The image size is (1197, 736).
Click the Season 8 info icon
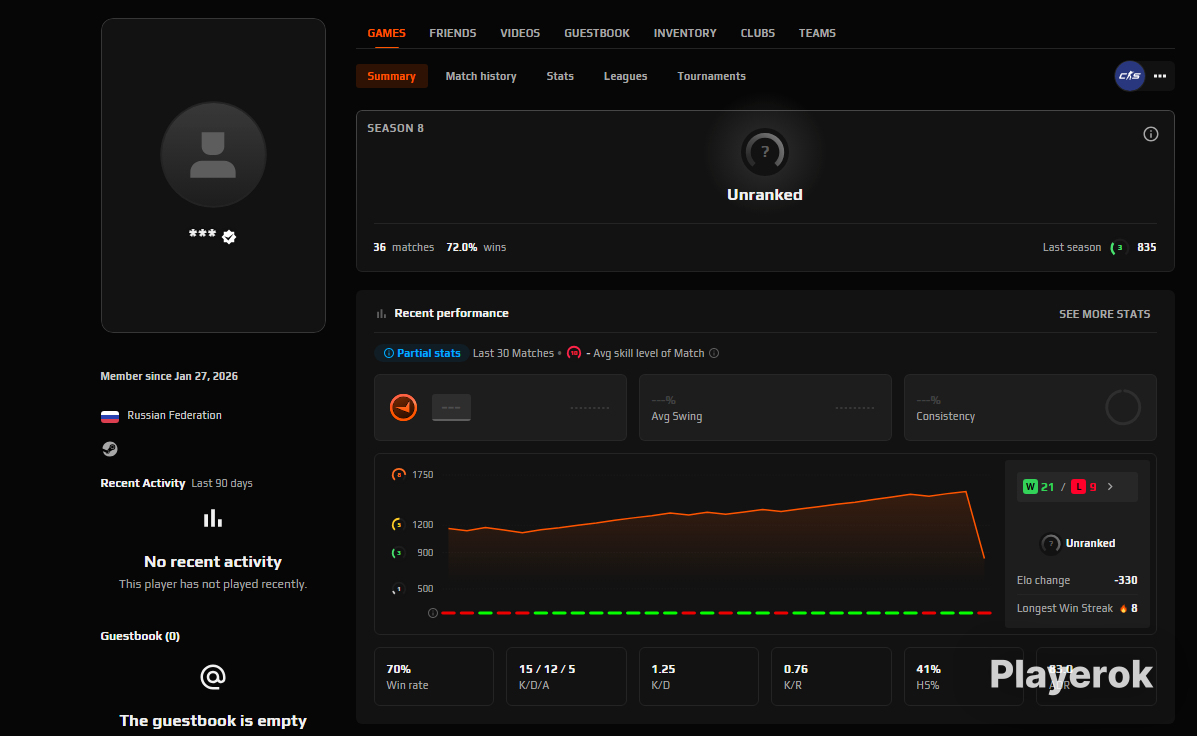click(x=1150, y=134)
